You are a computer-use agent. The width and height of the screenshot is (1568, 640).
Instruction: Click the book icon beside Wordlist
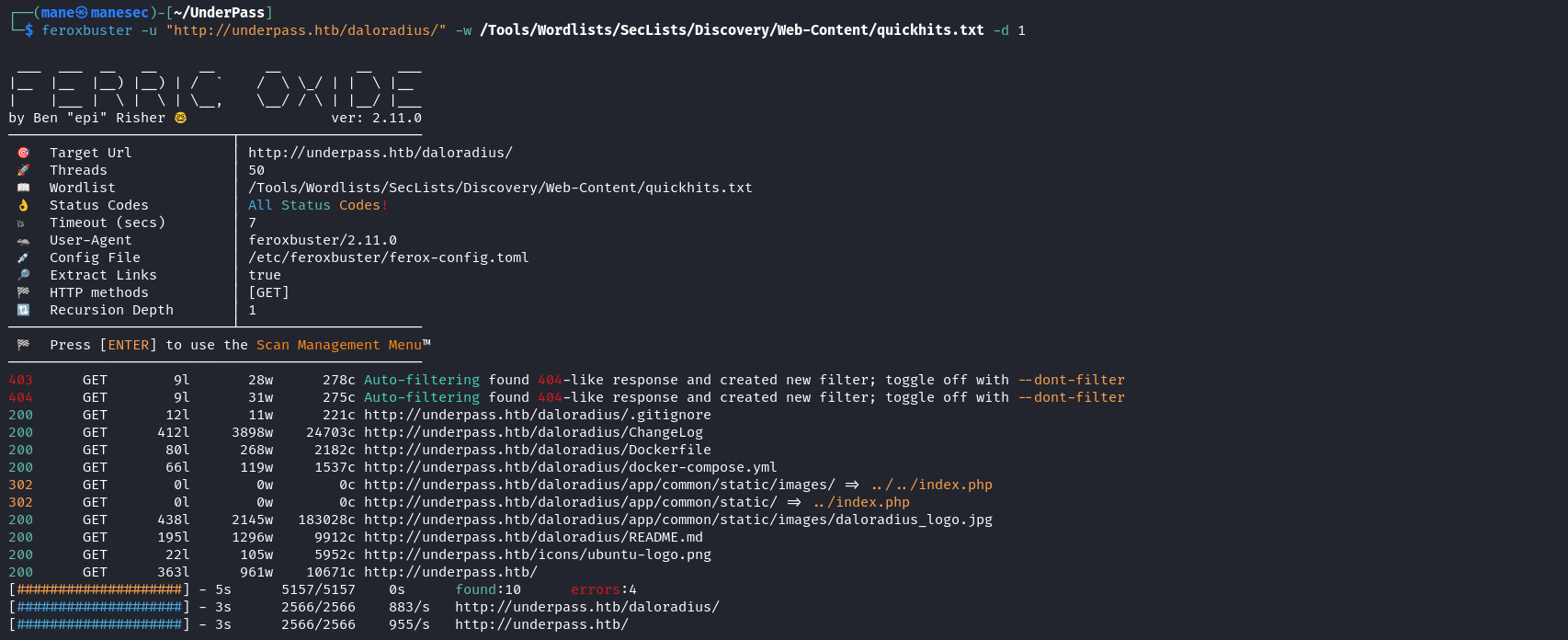pyautogui.click(x=23, y=188)
